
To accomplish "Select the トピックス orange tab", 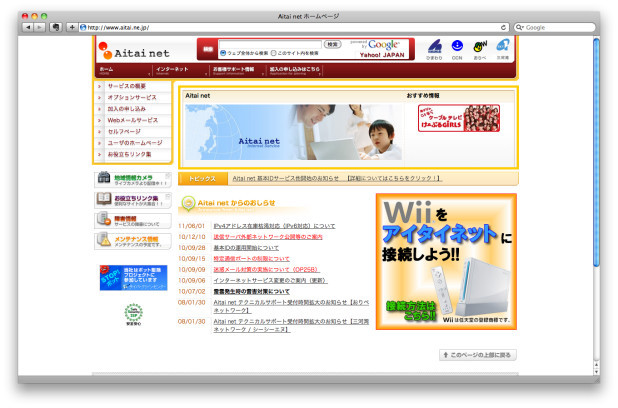I will click(203, 179).
